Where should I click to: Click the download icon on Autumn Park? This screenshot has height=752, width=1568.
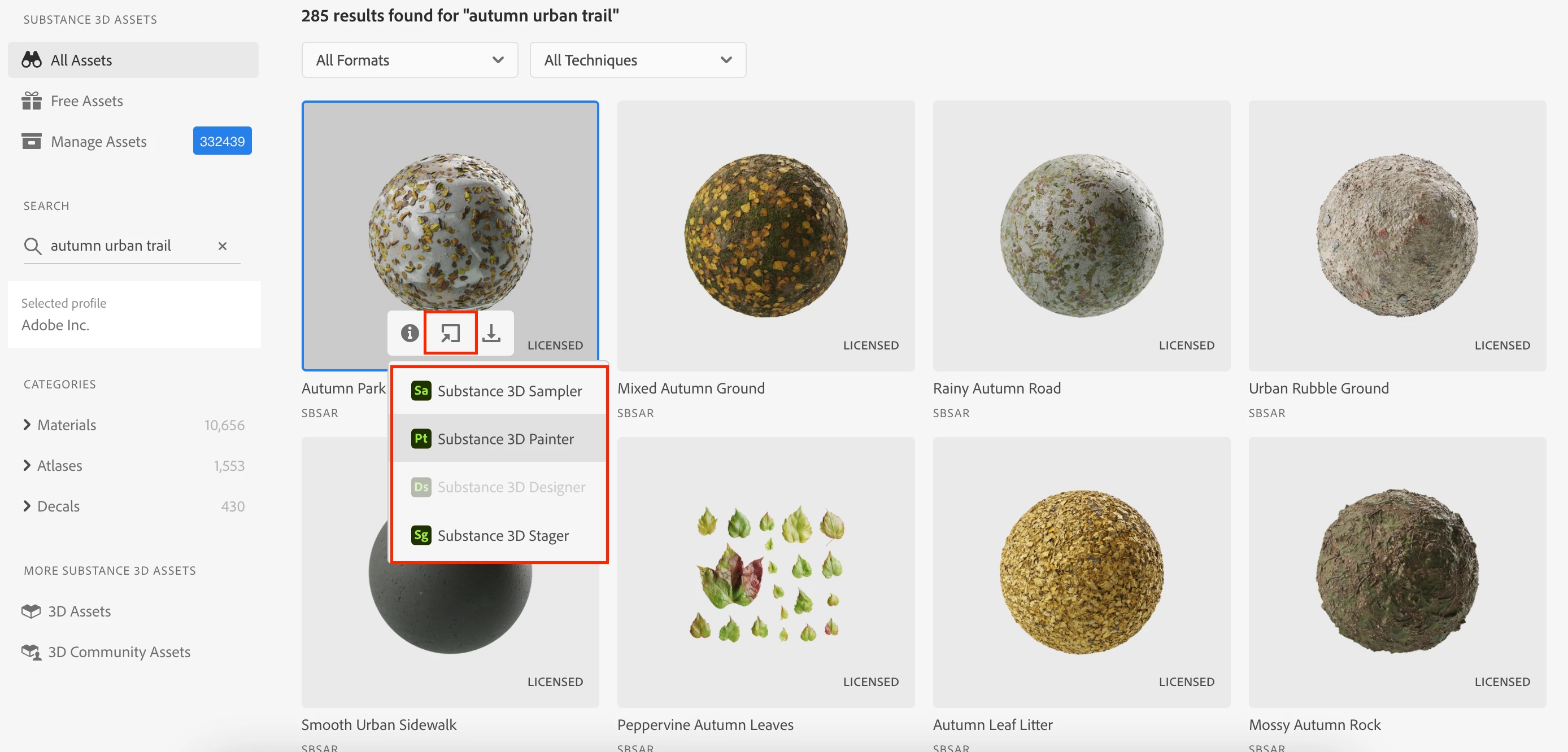(491, 333)
